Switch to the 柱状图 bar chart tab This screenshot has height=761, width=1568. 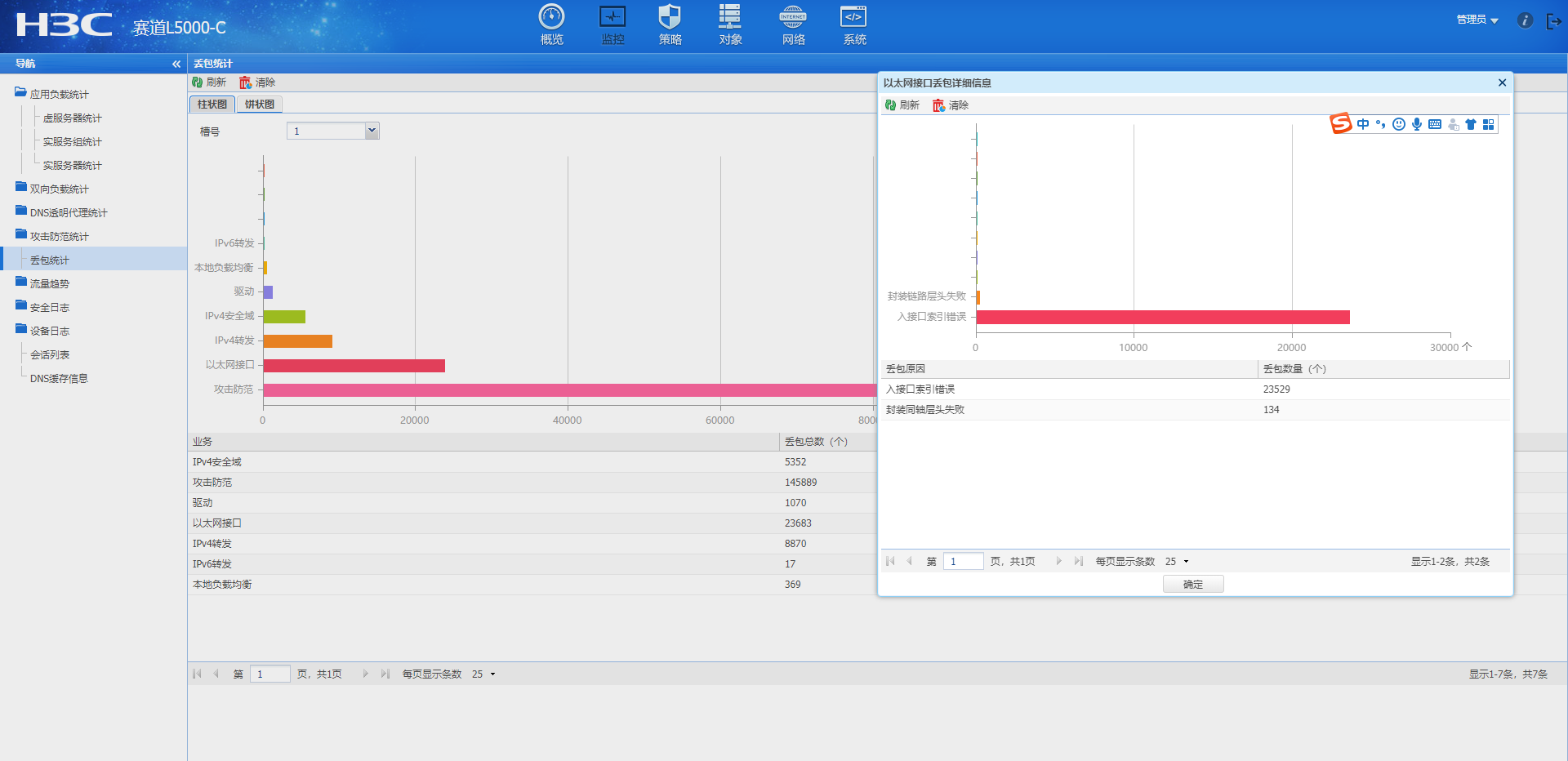coord(212,105)
